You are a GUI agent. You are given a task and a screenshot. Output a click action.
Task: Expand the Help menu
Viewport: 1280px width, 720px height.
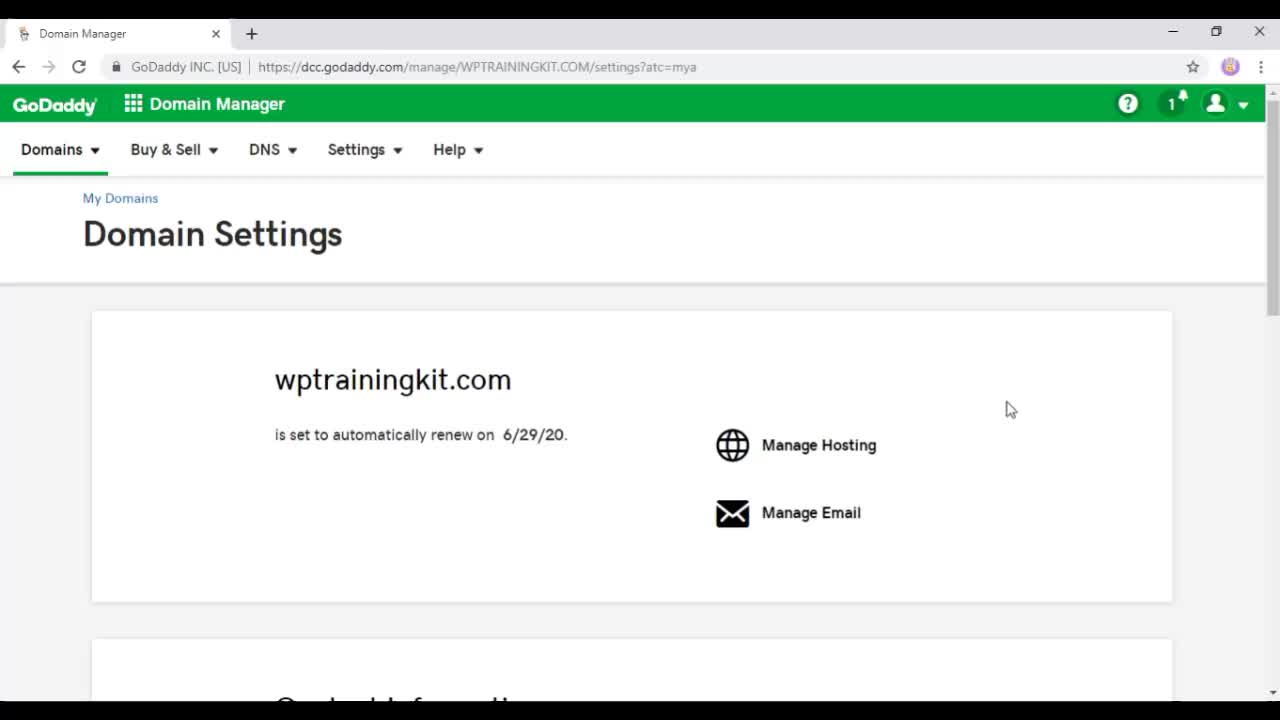[458, 150]
